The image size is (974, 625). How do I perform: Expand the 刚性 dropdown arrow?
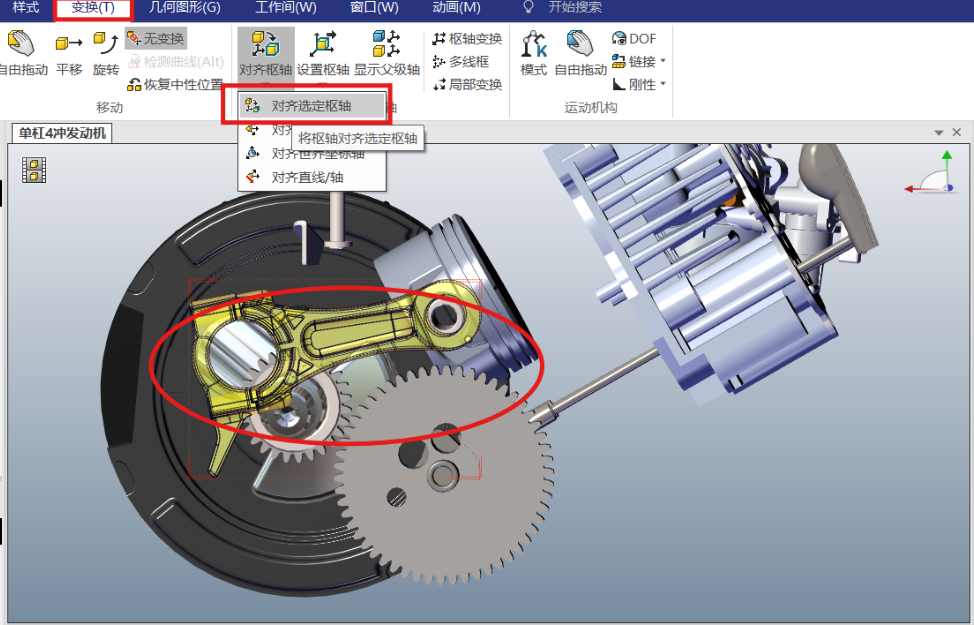coord(663,84)
